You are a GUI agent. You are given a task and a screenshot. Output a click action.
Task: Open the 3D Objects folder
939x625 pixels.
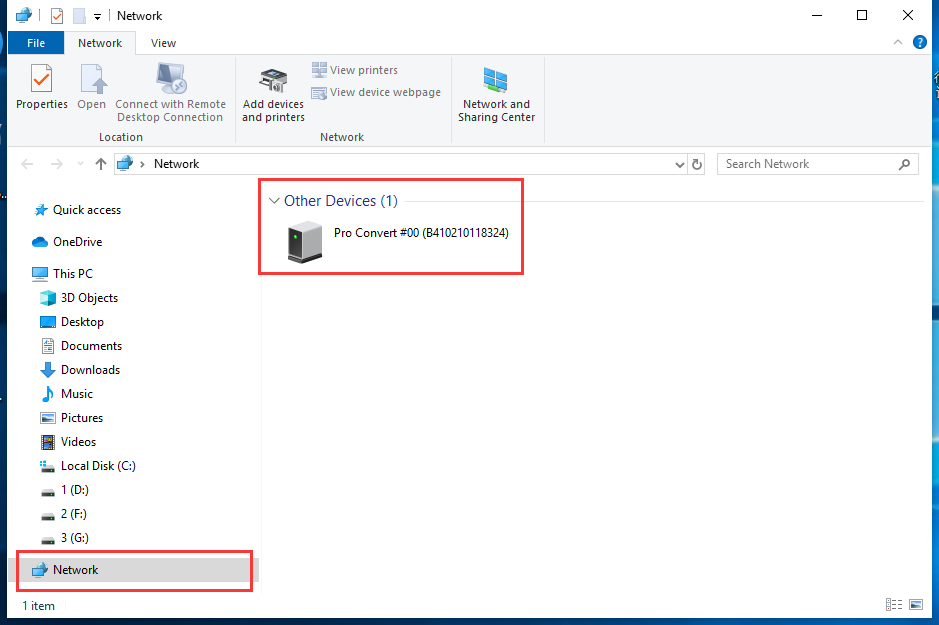(x=78, y=298)
